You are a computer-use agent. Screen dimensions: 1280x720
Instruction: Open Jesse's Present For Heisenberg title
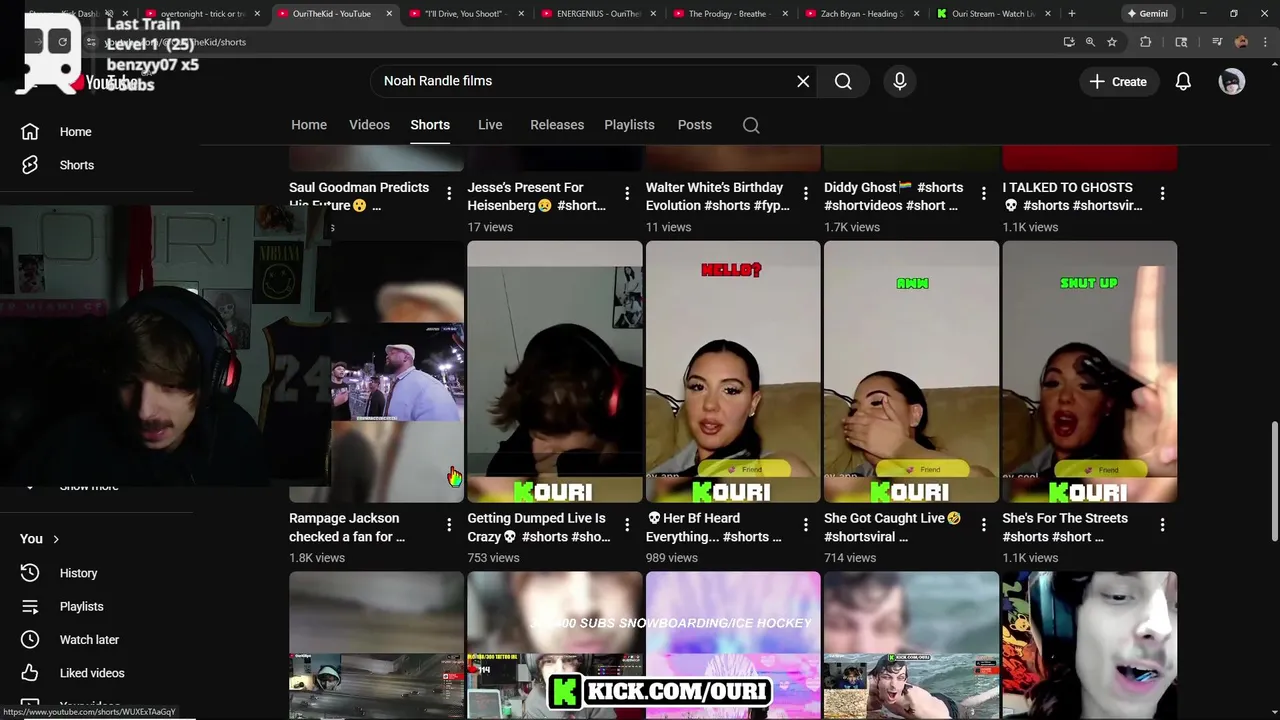pos(537,196)
